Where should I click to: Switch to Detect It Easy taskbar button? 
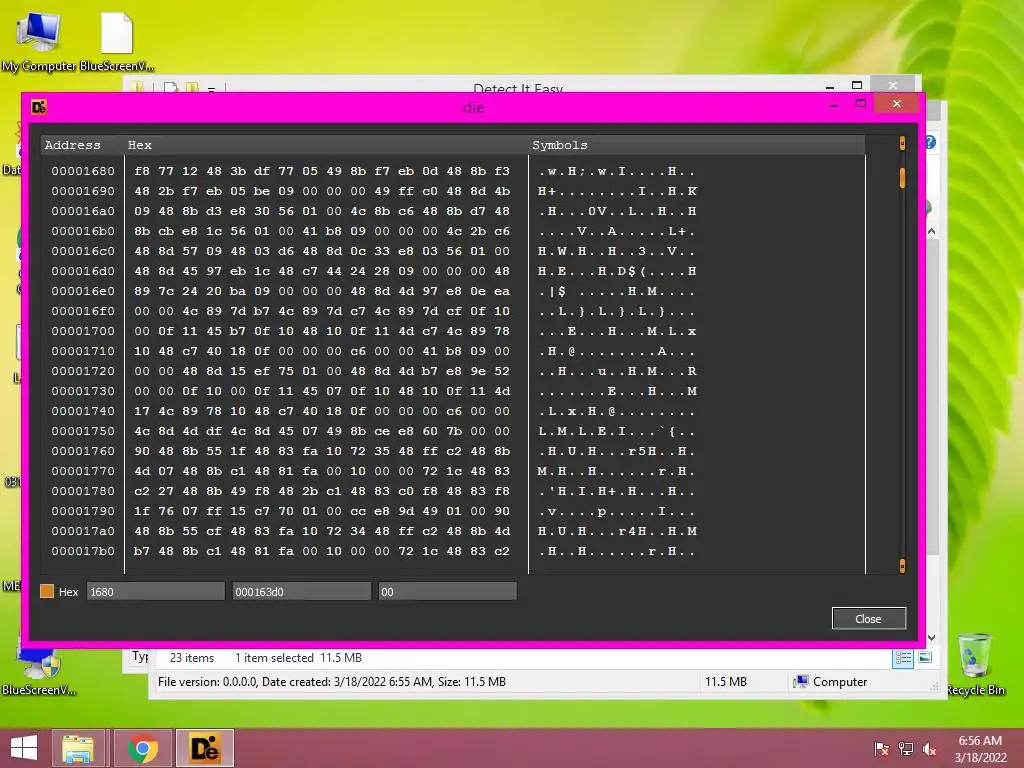204,748
